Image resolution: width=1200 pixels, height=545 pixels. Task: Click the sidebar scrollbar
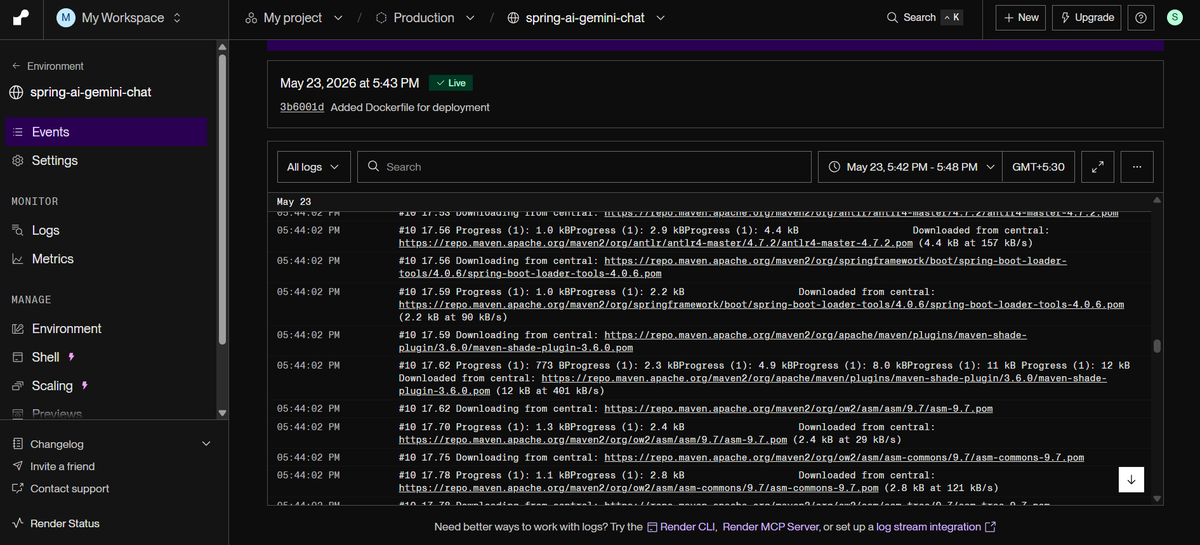pyautogui.click(x=222, y=200)
